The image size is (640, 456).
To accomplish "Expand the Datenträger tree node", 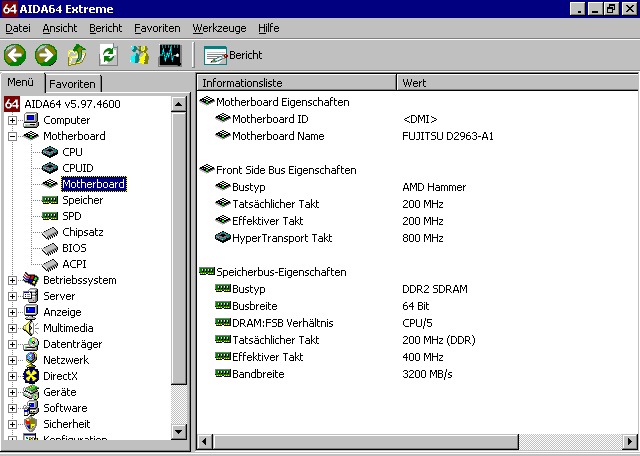I will coord(12,345).
